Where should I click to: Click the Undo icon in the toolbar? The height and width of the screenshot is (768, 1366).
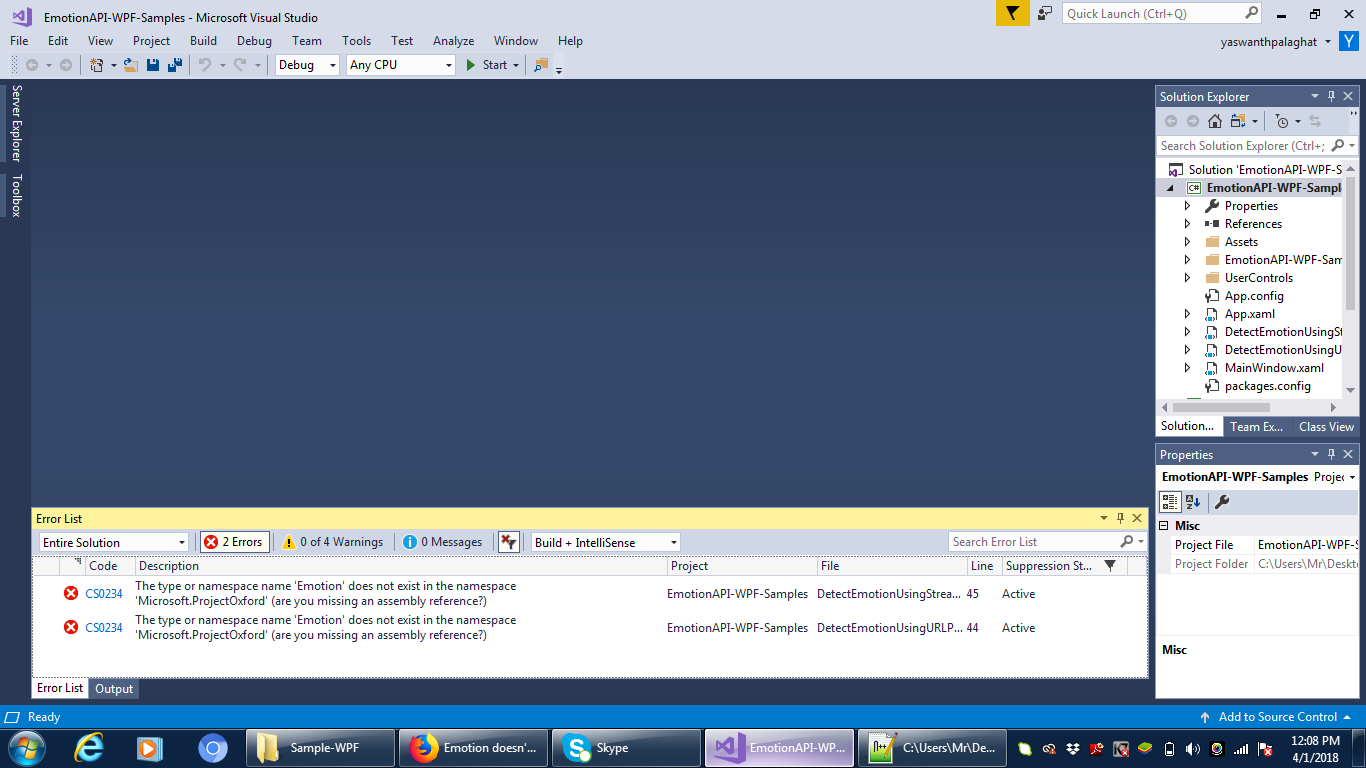click(206, 66)
